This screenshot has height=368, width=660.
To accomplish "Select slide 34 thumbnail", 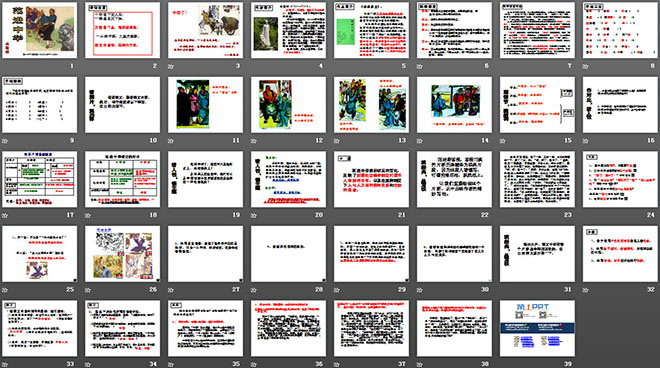I will (122, 328).
